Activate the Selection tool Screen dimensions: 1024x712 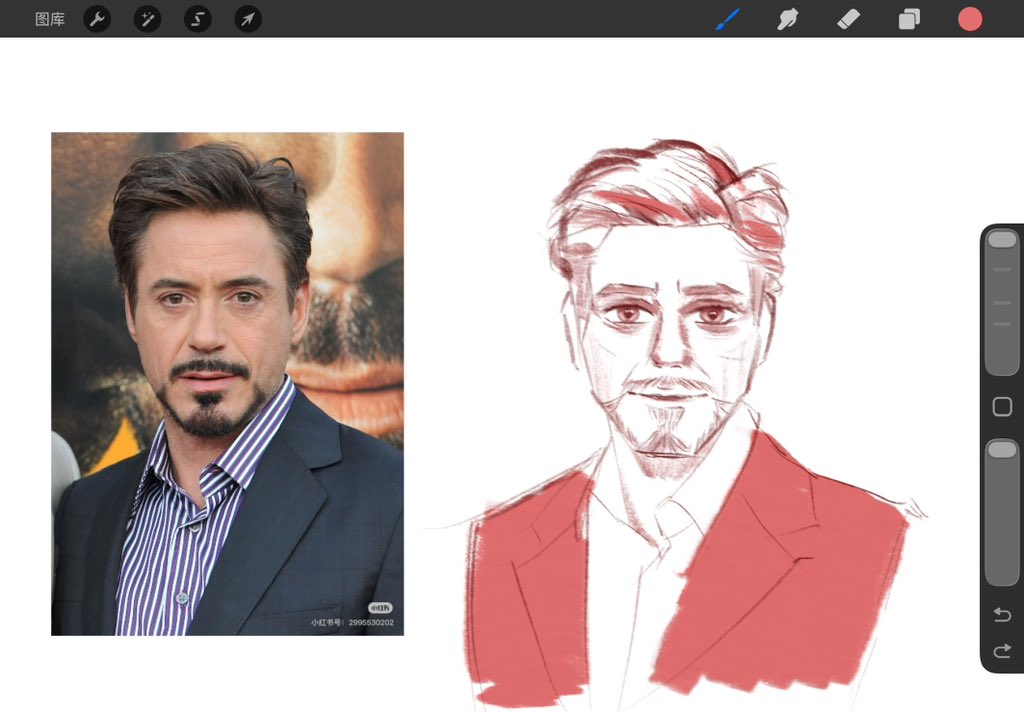pos(198,19)
